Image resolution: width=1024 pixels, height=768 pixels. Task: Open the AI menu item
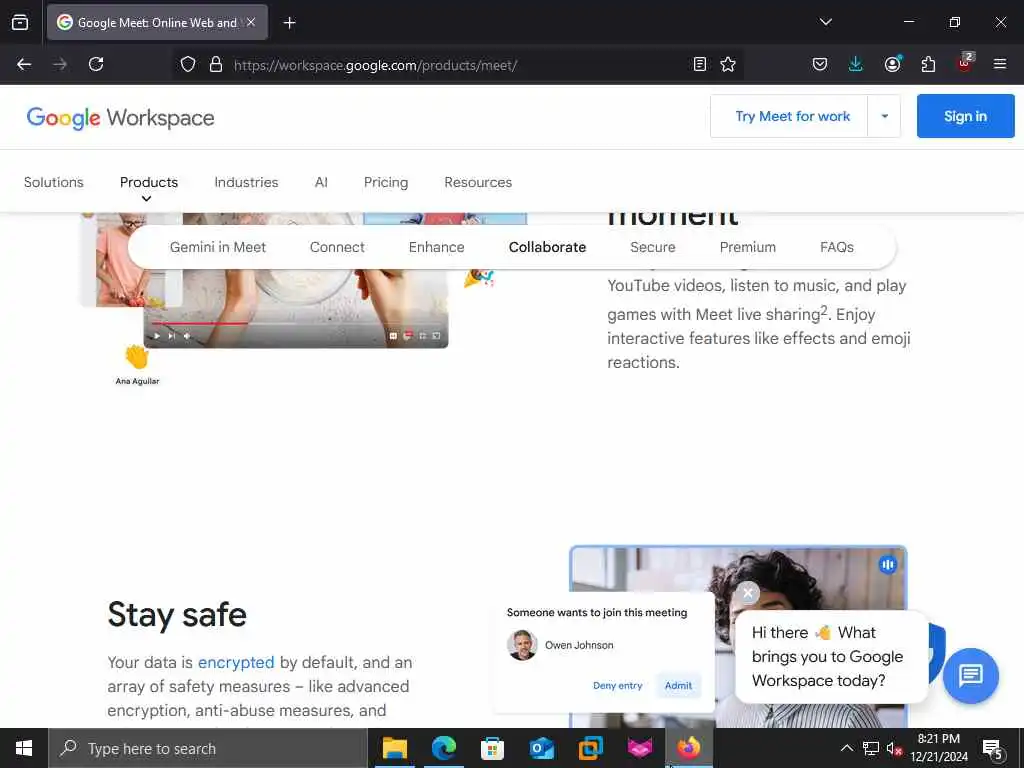[x=321, y=182]
